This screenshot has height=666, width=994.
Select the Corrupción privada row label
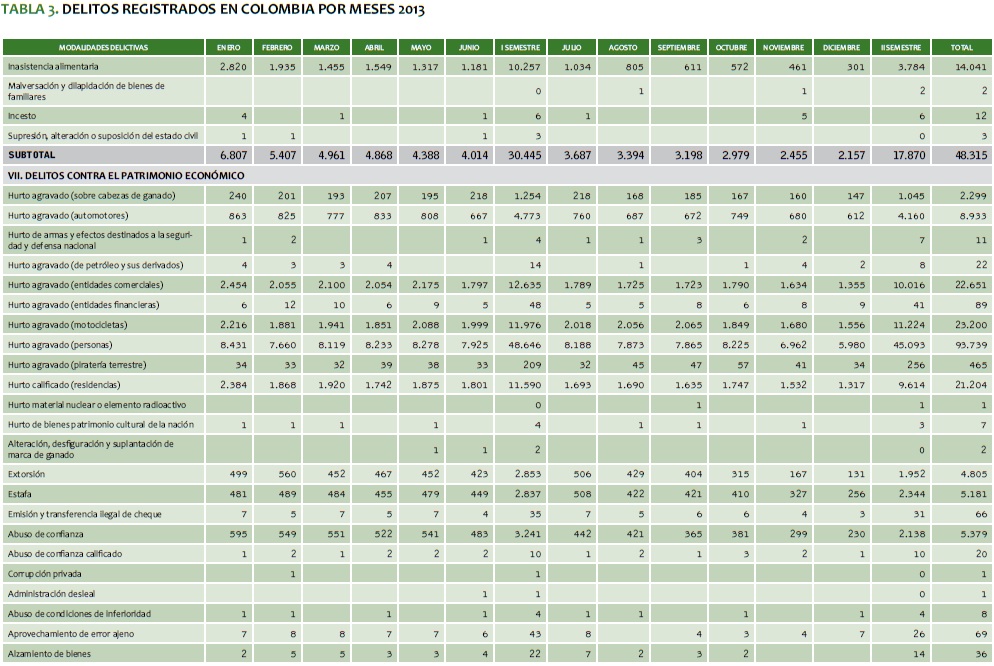(46, 573)
